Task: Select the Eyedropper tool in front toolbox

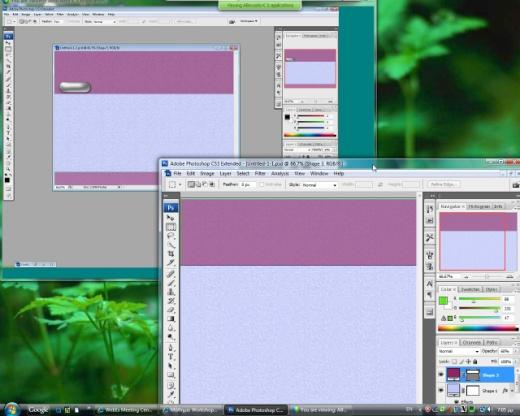Action: 171,395
